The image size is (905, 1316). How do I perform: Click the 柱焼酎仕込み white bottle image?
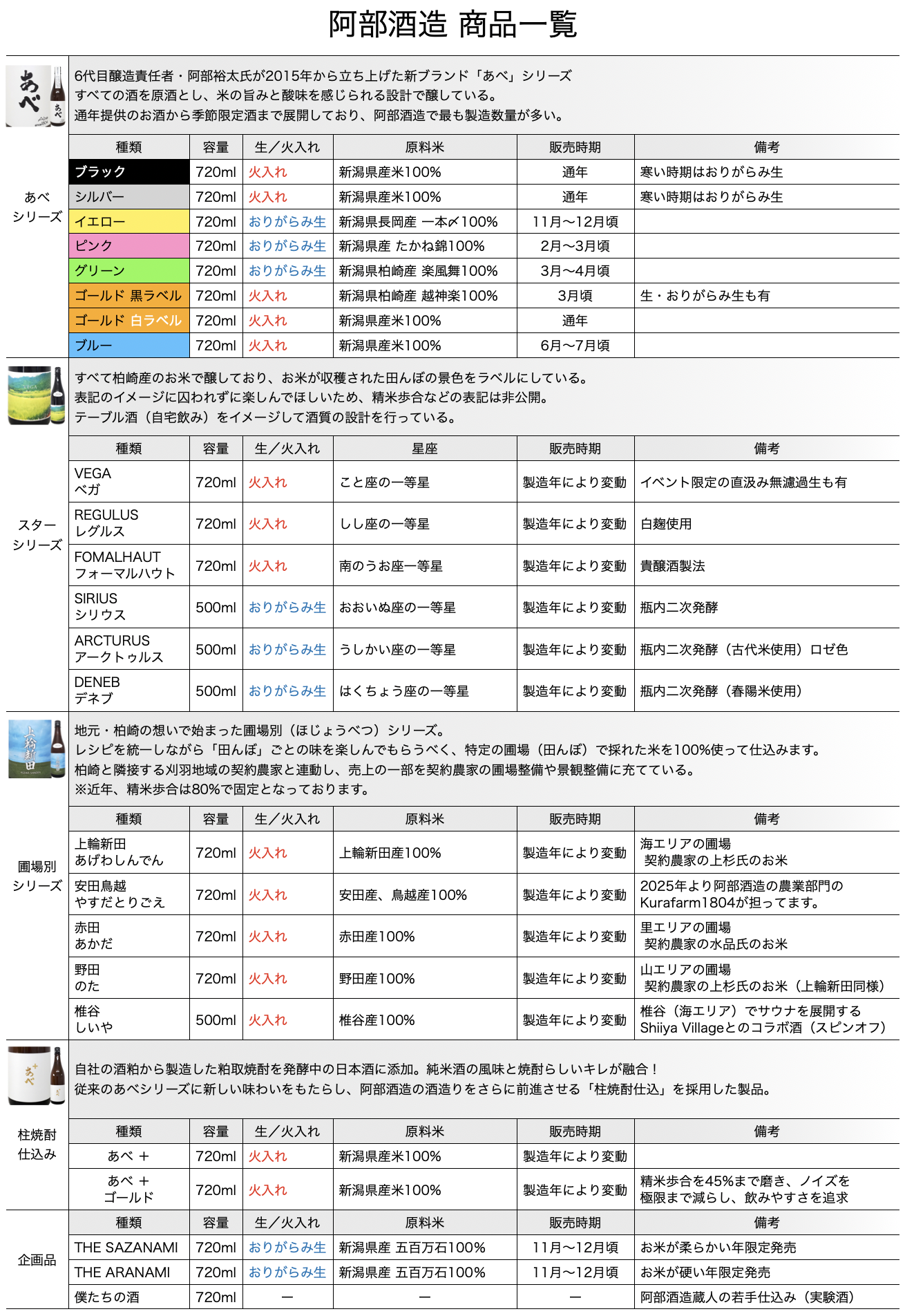click(37, 1075)
